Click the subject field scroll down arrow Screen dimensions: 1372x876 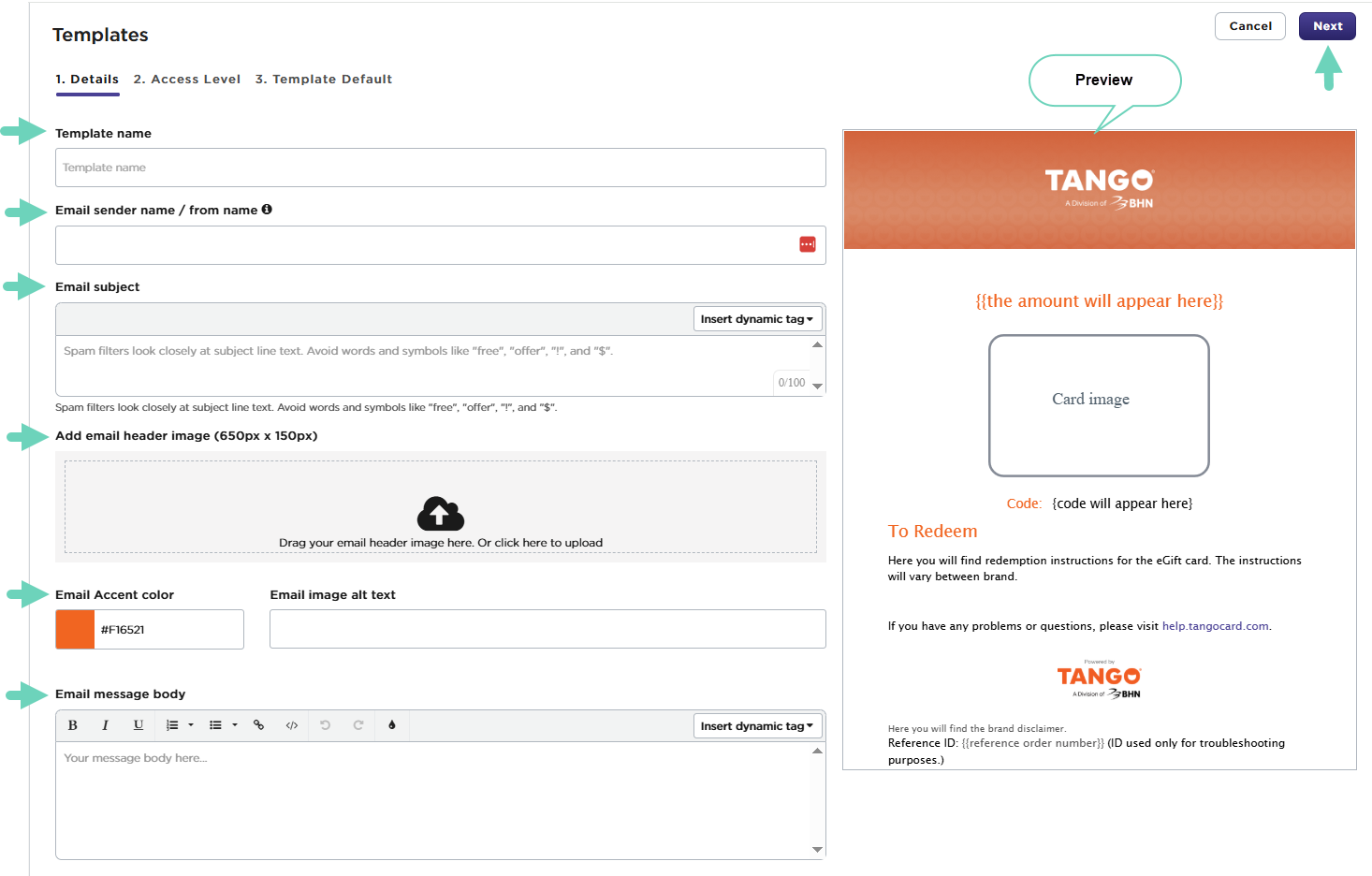818,386
